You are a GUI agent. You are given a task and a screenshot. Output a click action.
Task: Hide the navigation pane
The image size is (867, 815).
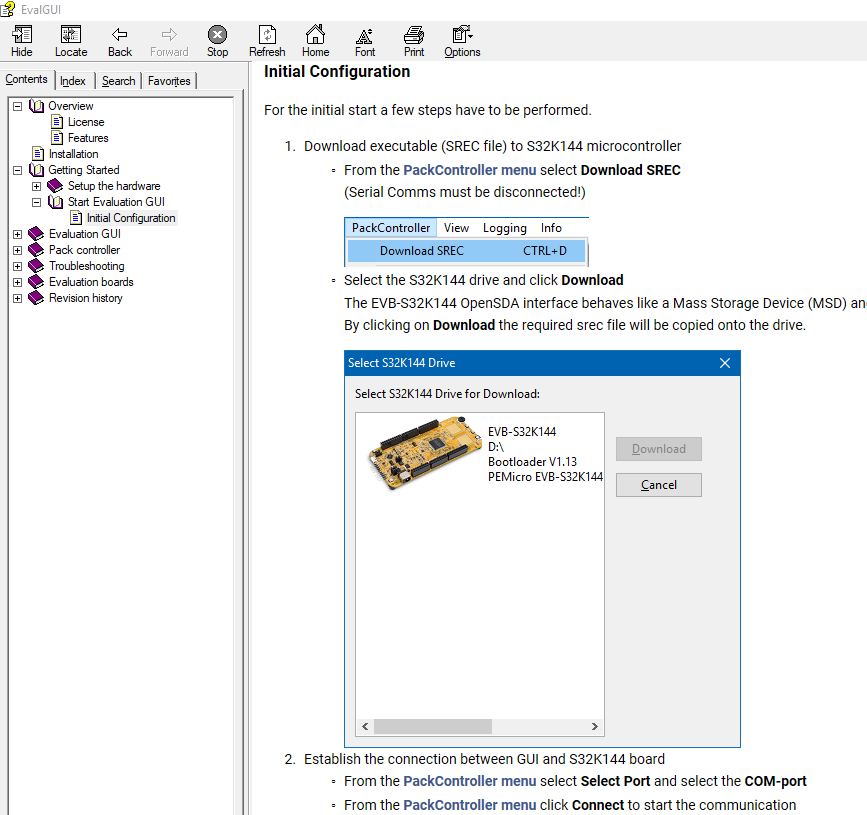[x=21, y=41]
